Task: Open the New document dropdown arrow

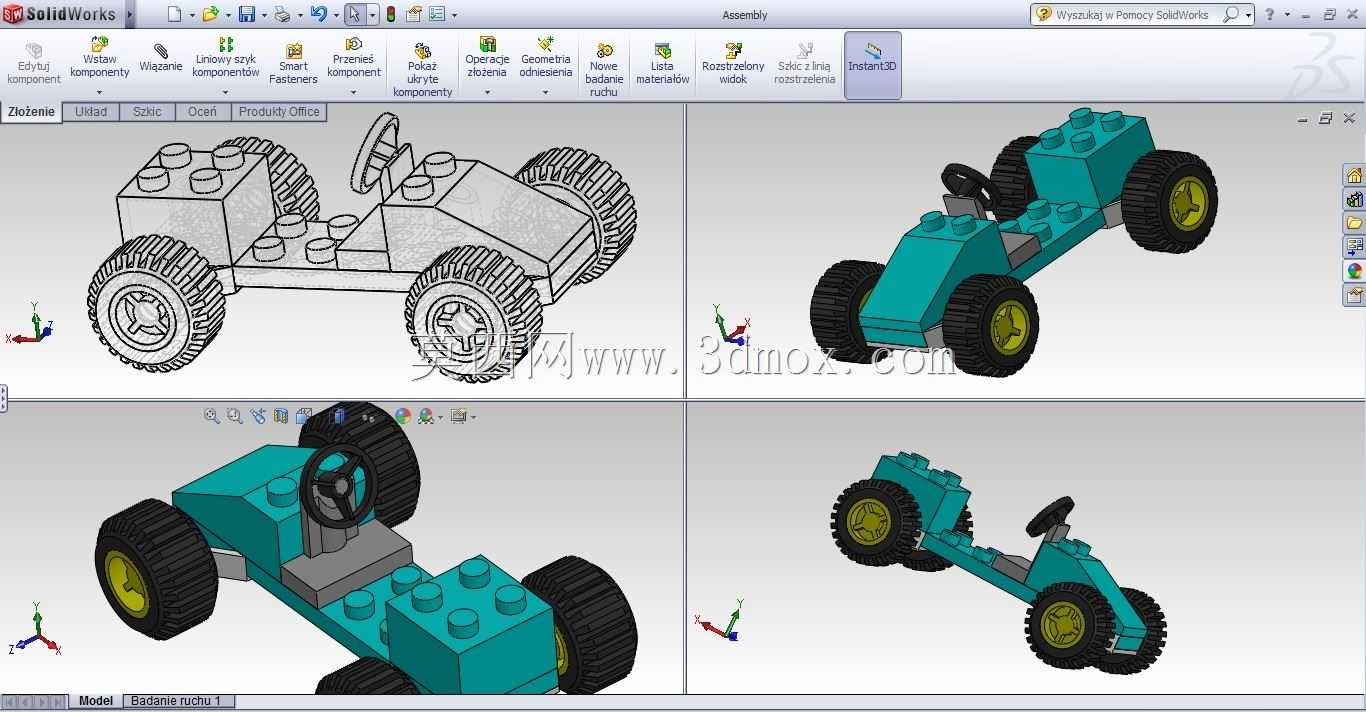Action: (191, 15)
